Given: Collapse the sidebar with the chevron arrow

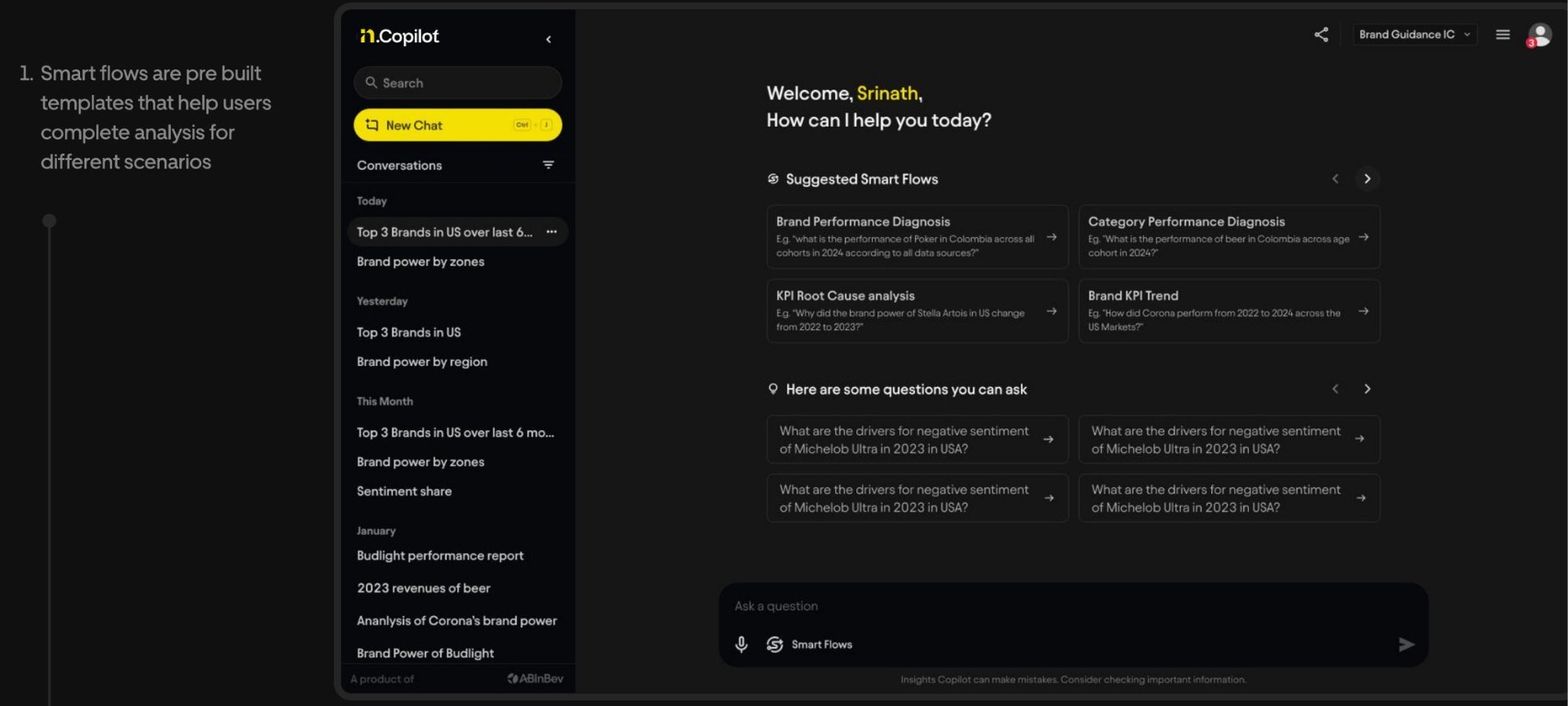Looking at the screenshot, I should pos(548,39).
